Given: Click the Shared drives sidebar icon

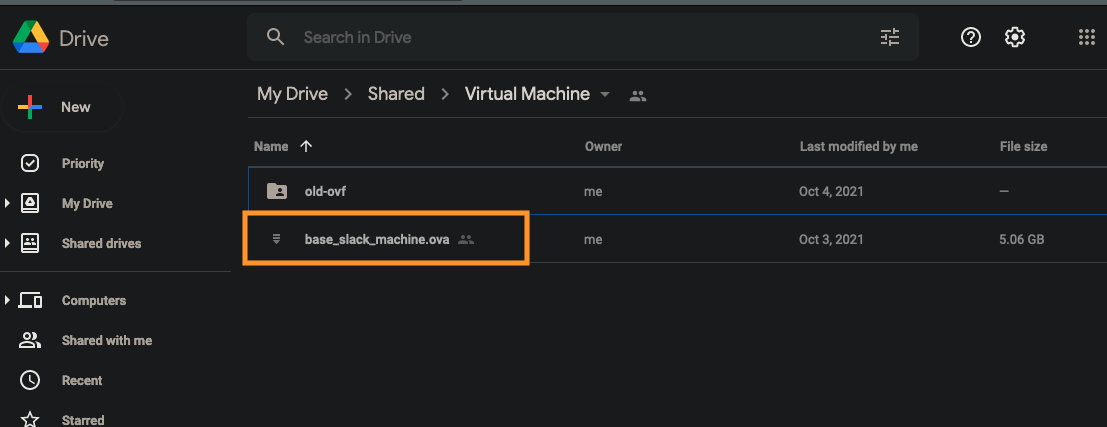Looking at the screenshot, I should pyautogui.click(x=30, y=243).
